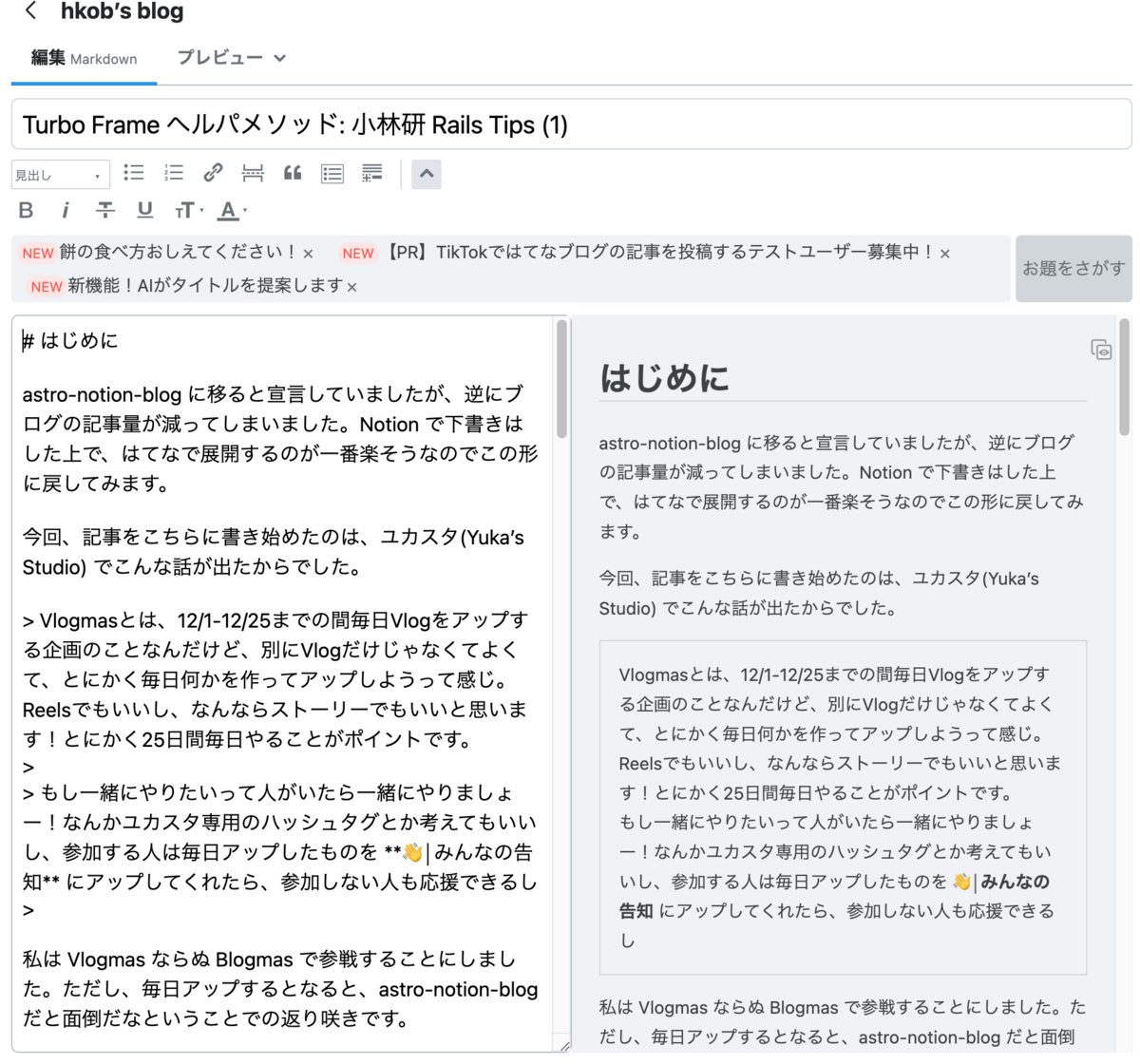This screenshot has width=1140, height=1064.
Task: Apply underline formatting
Action: pos(144,211)
